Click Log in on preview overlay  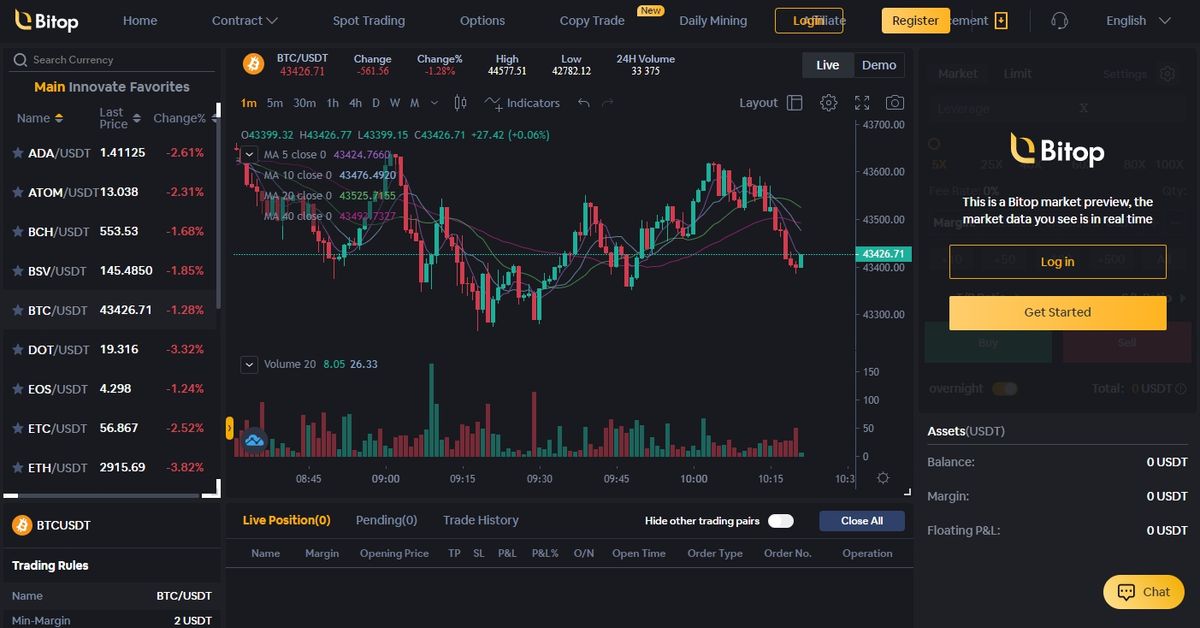coord(1057,262)
